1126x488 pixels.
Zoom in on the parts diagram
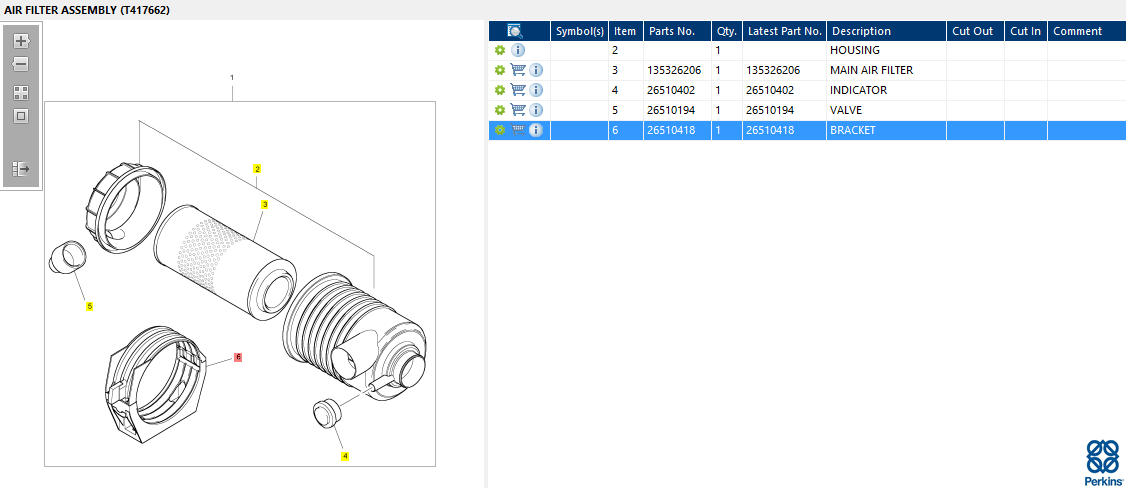[20, 42]
